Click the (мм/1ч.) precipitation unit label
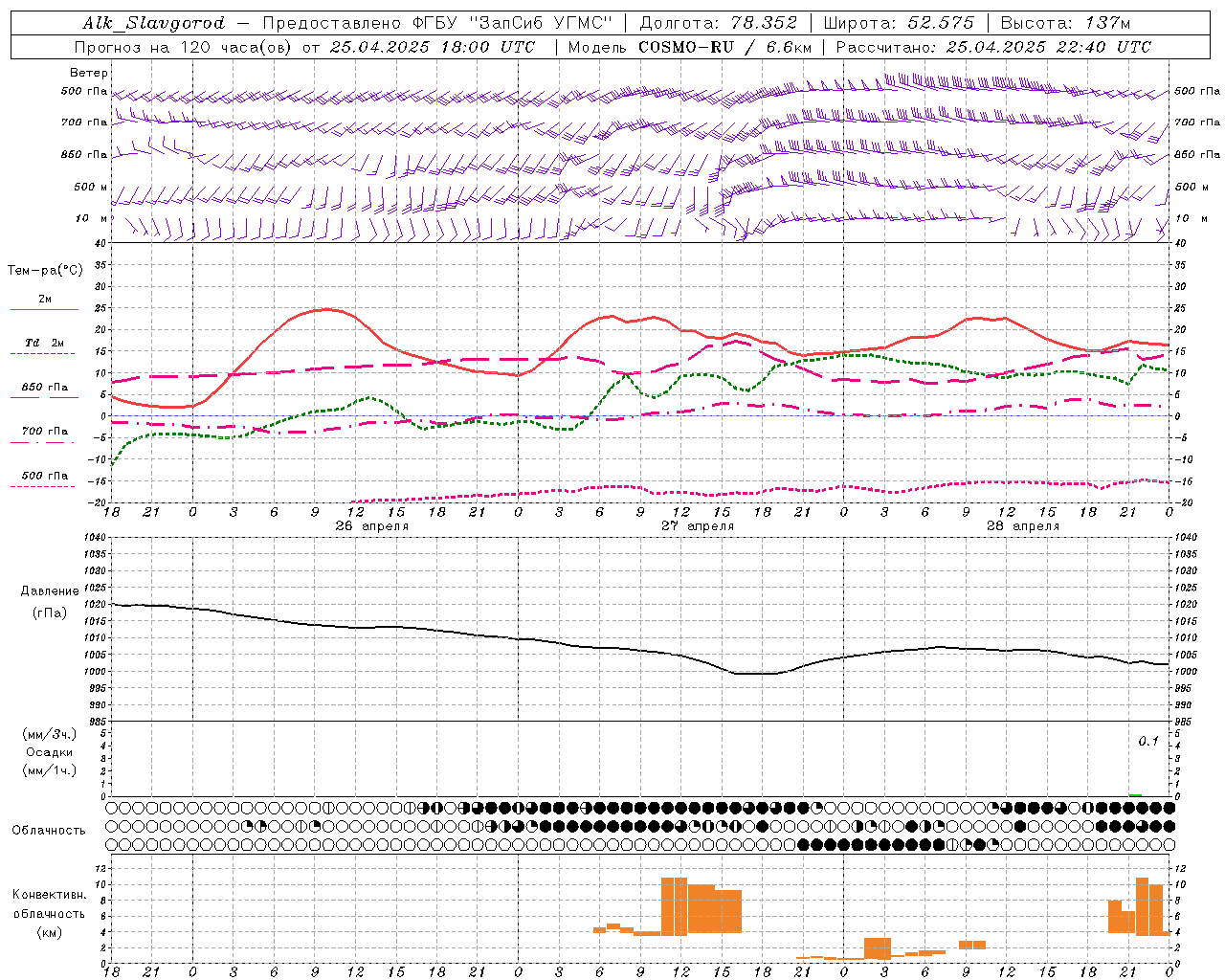1225x980 pixels. click(x=50, y=770)
